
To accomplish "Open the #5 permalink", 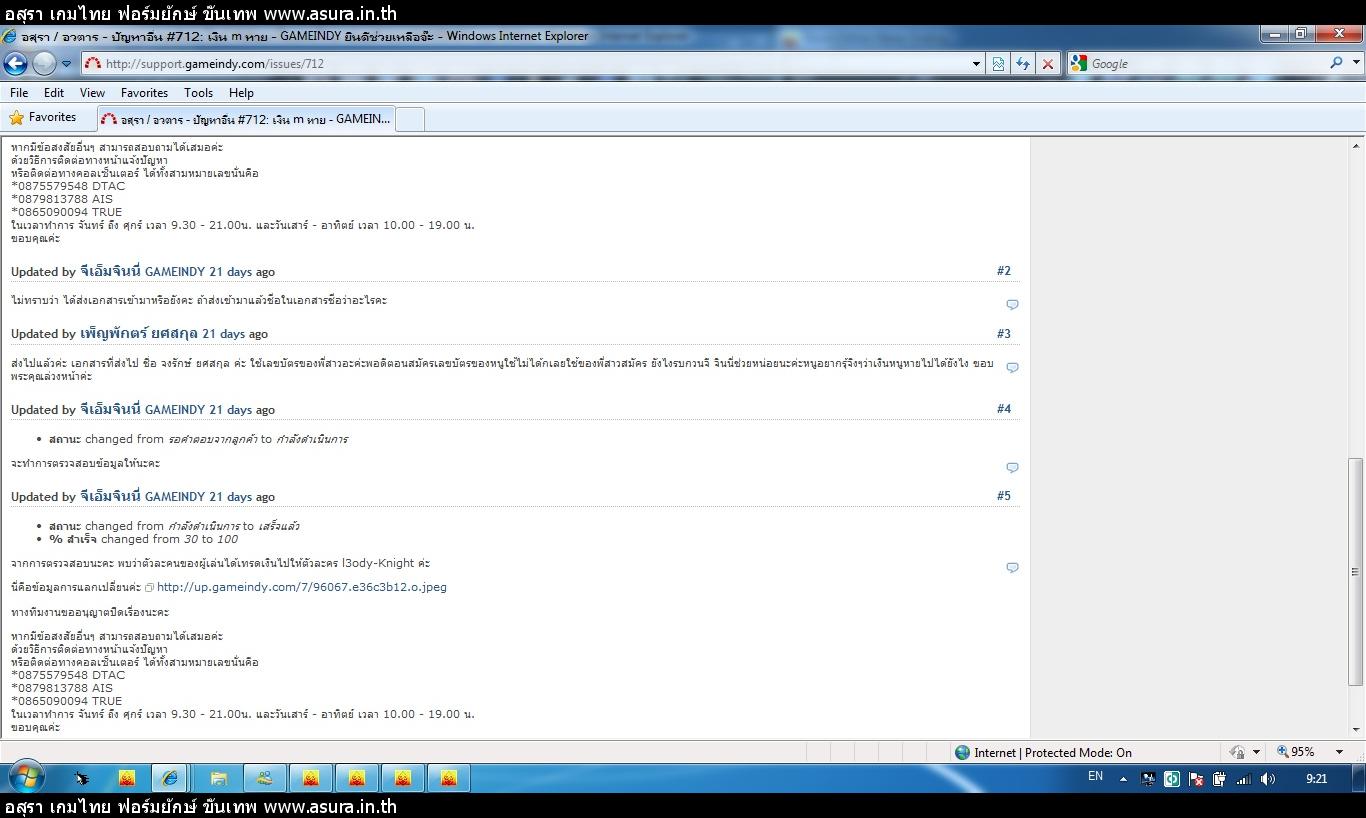I will pos(1004,496).
